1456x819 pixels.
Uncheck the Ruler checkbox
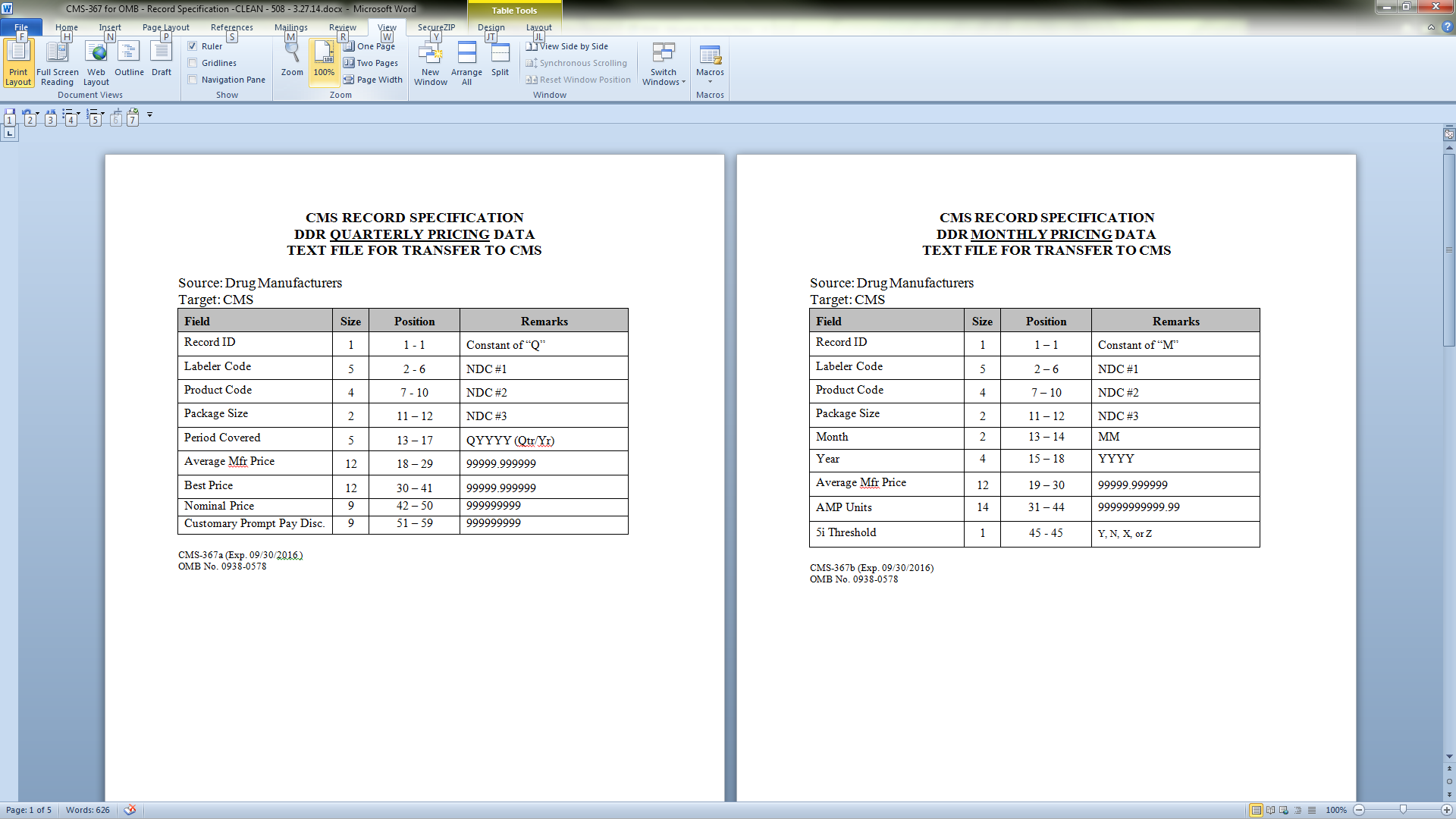[x=193, y=46]
